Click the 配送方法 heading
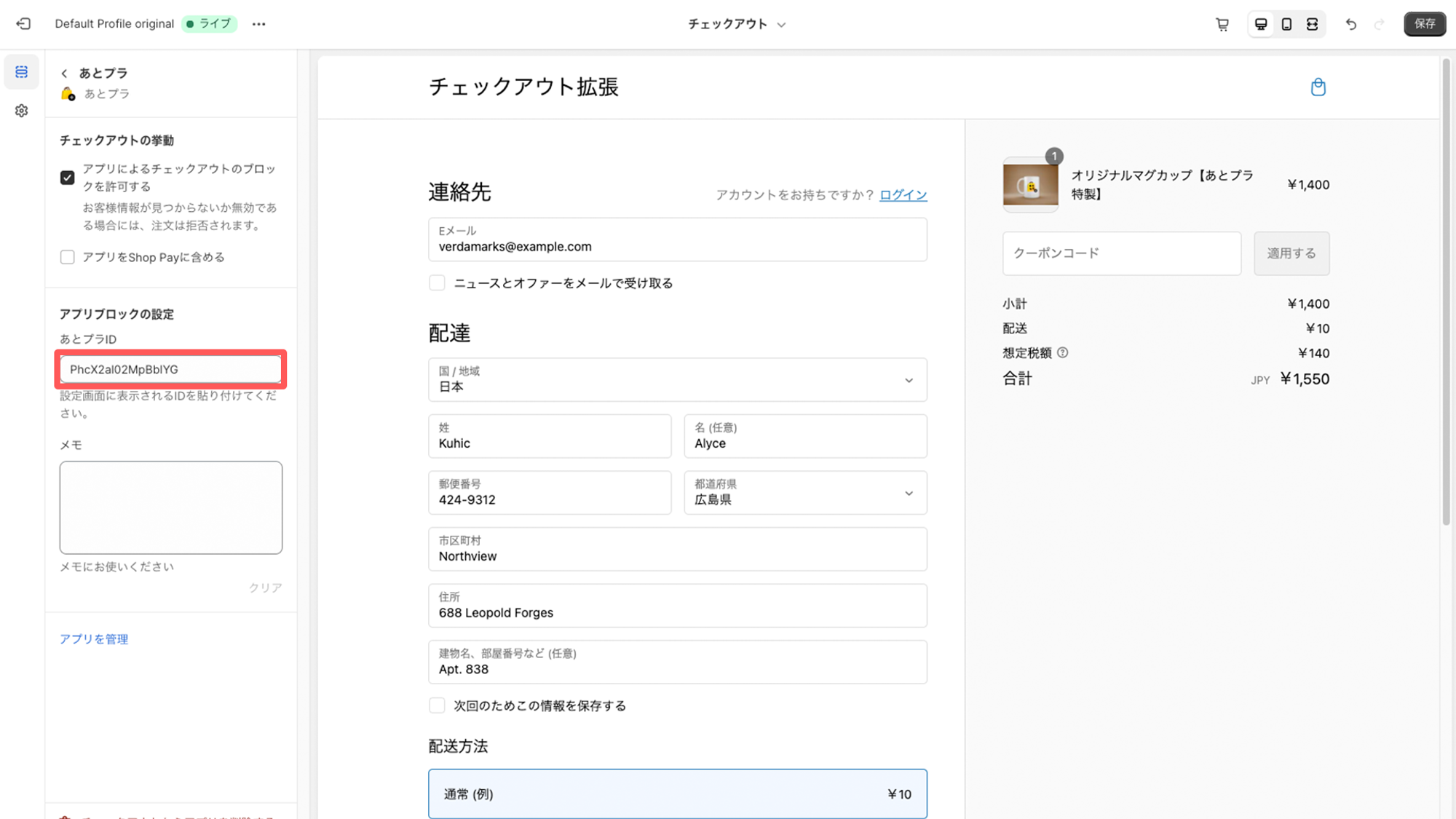The width and height of the screenshot is (1456, 819). (x=458, y=746)
